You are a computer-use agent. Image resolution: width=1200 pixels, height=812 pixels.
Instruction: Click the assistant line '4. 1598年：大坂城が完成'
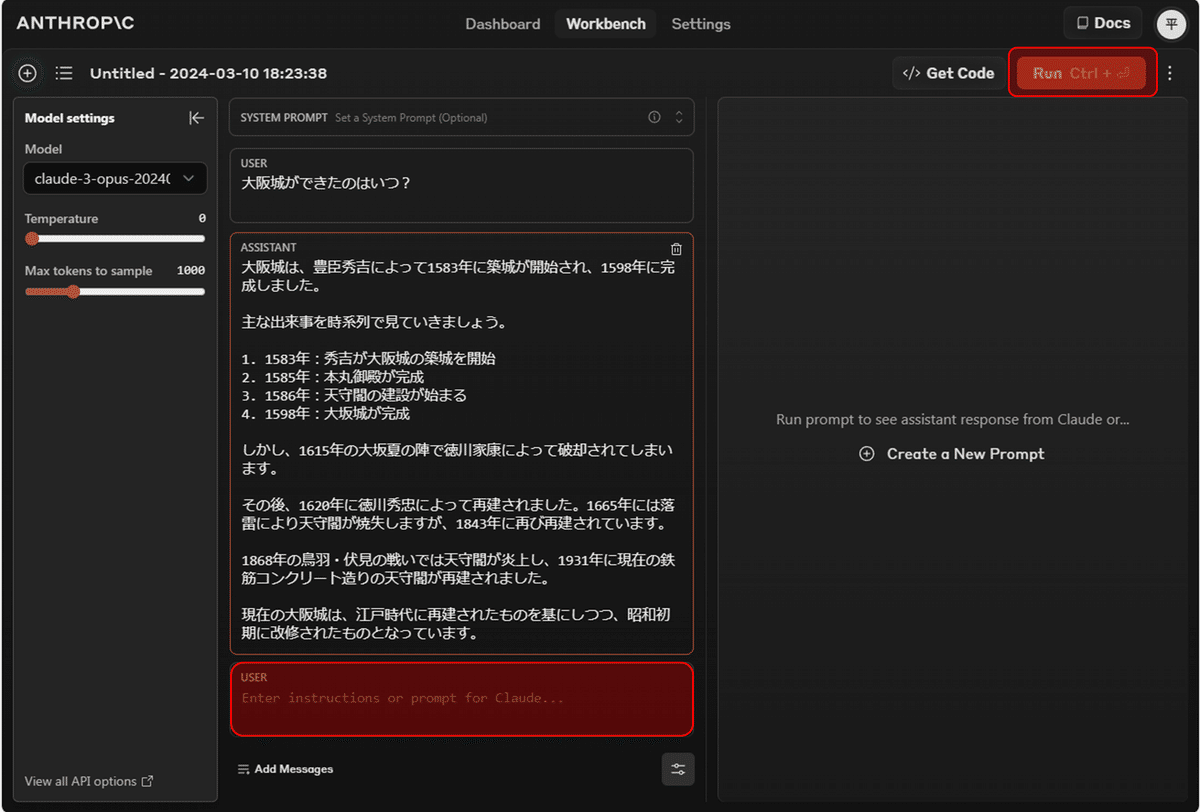click(x=326, y=413)
